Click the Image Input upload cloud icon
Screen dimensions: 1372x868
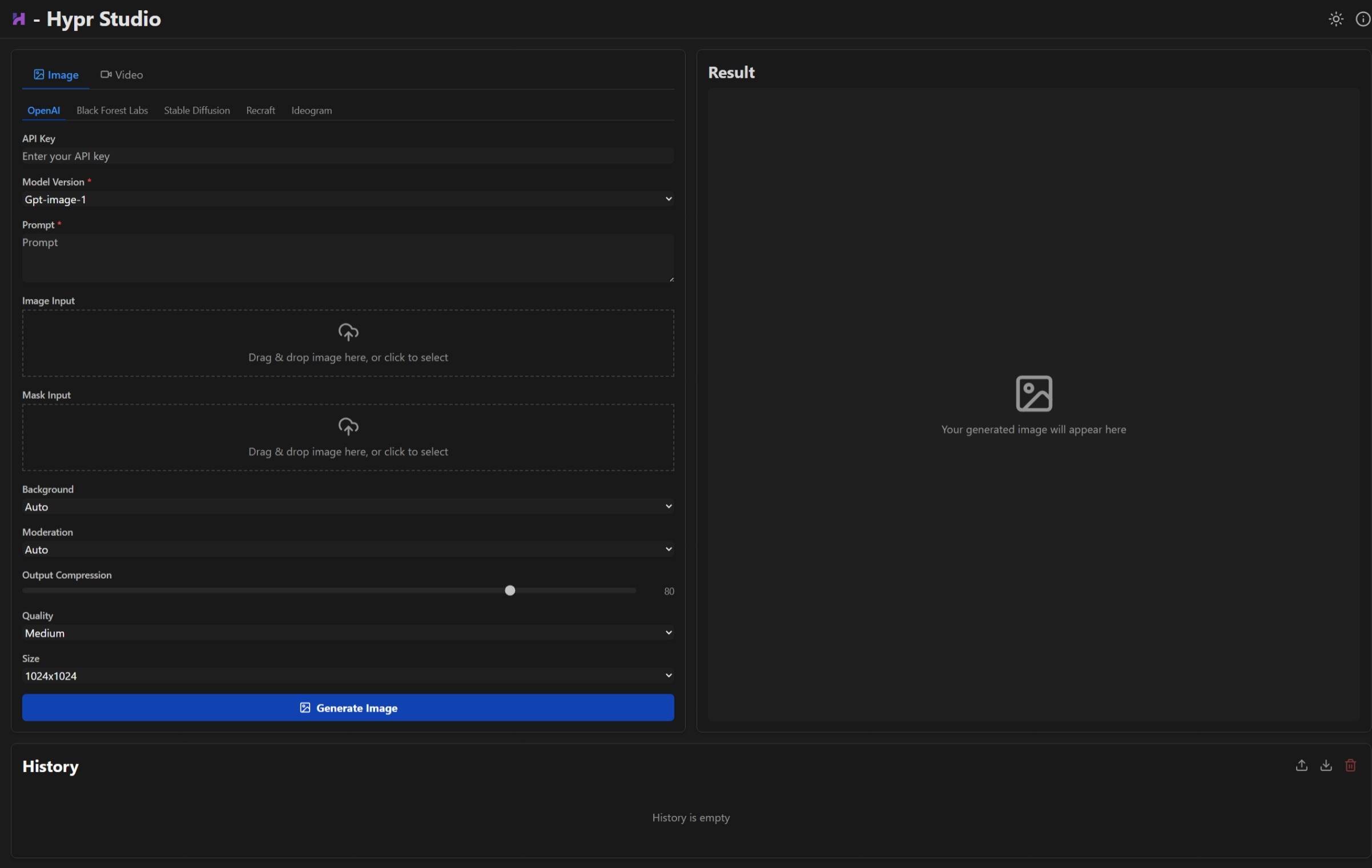348,332
